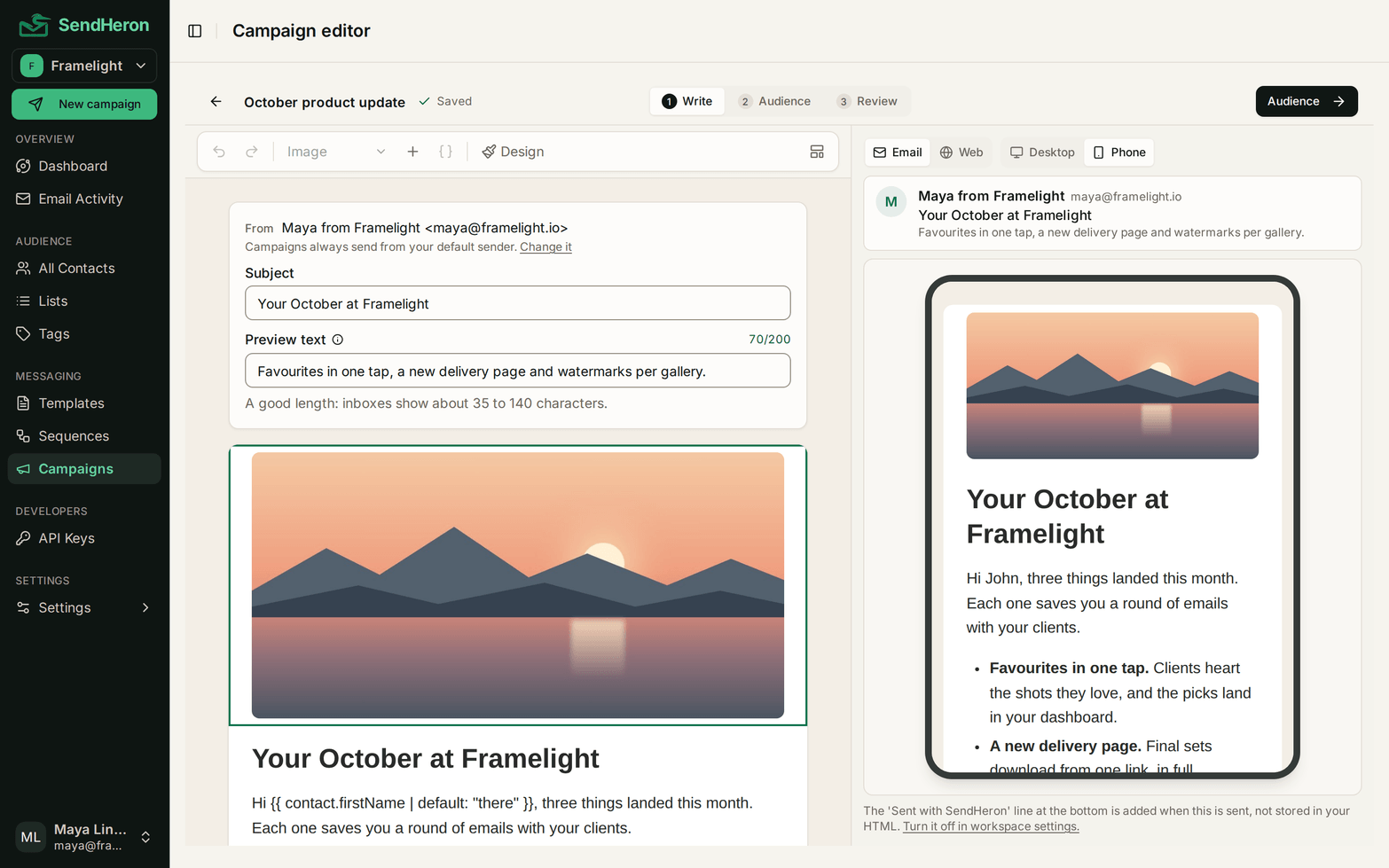Screen dimensions: 1389x868
Task: Insert a merge variable with braces icon
Action: click(x=446, y=152)
